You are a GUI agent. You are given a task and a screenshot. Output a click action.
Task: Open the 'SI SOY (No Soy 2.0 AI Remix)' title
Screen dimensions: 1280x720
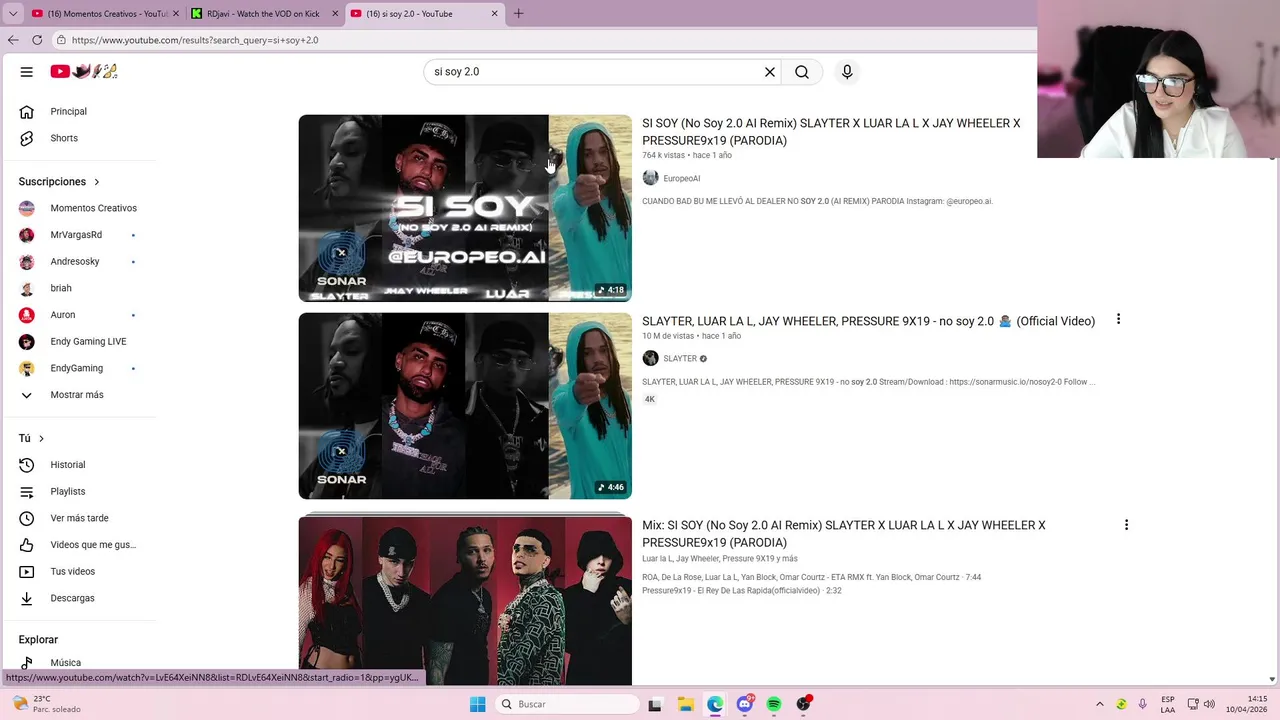click(x=831, y=132)
